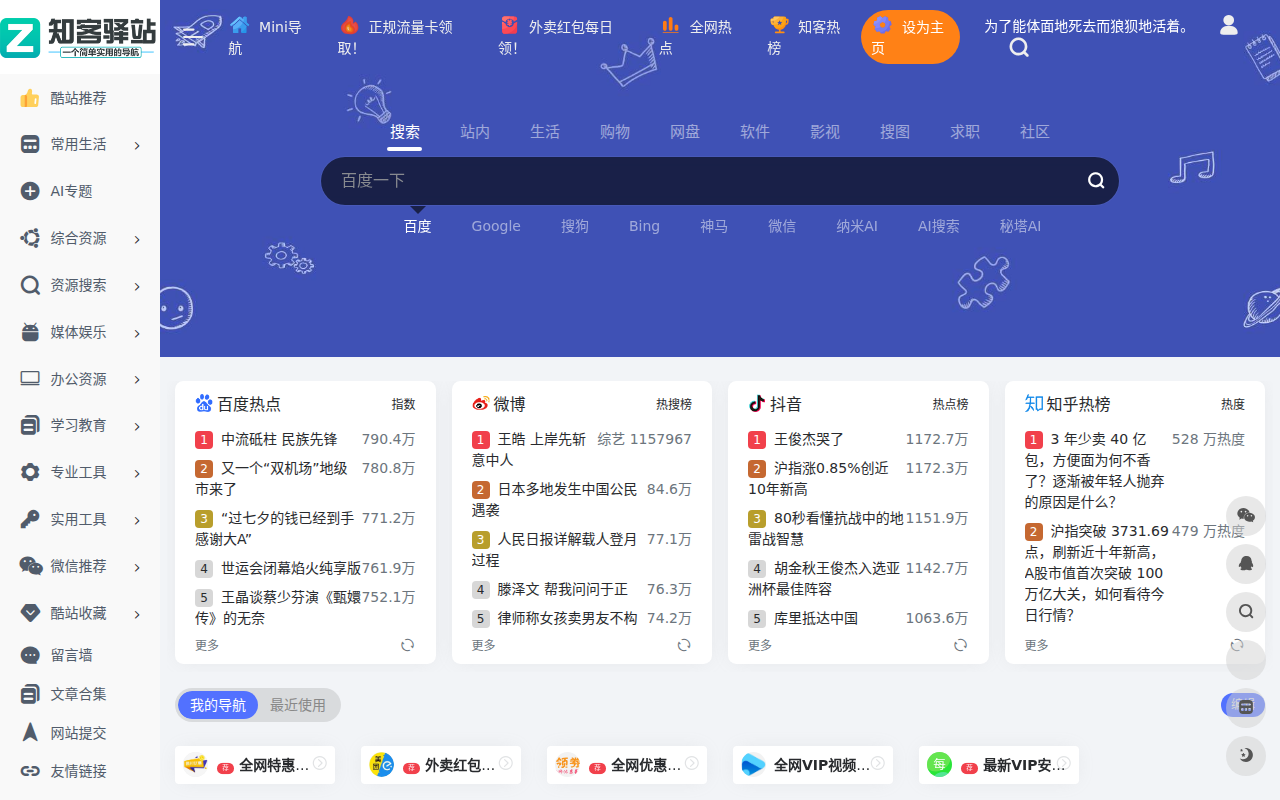Select 秘塔AI as search engine
Viewport: 1280px width, 800px height.
(1020, 226)
